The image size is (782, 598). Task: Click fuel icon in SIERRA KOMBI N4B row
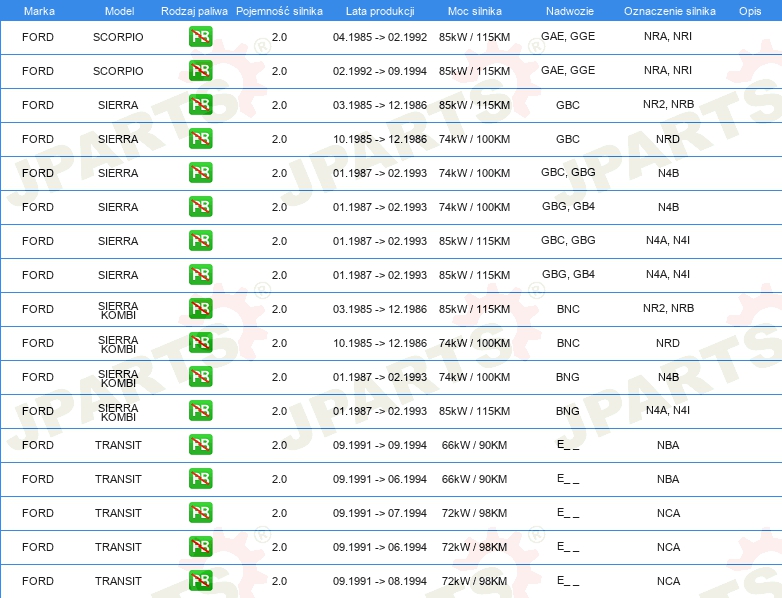(x=200, y=377)
